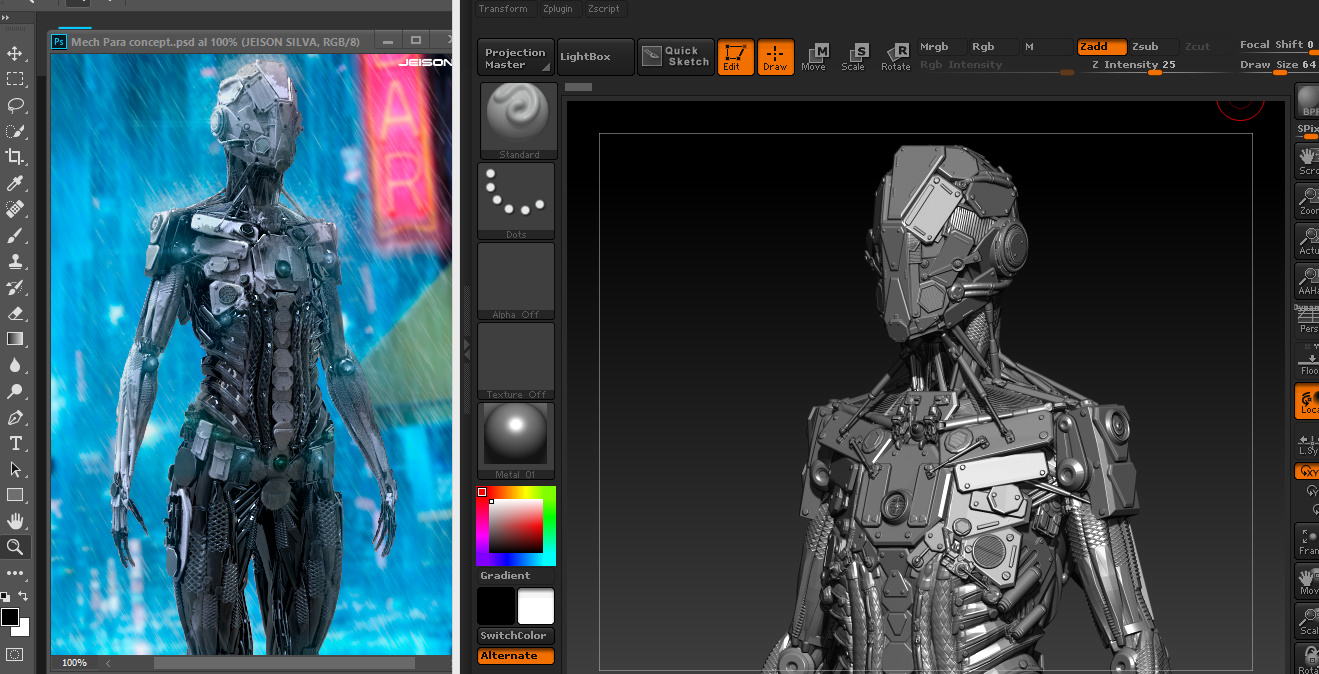Select the Horizontal Type tool

[x=15, y=443]
